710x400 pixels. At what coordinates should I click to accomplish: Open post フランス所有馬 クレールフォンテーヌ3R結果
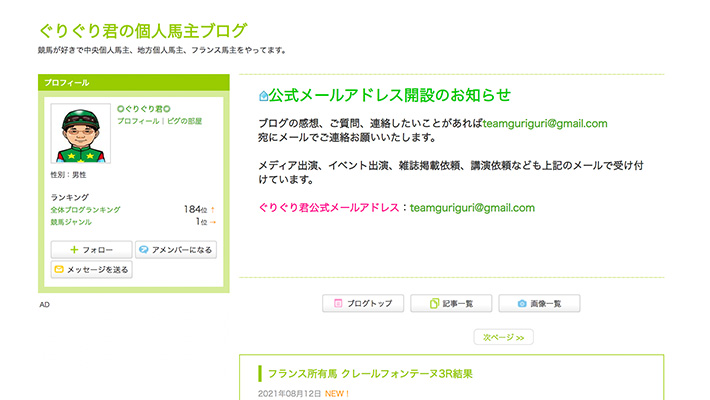point(370,374)
